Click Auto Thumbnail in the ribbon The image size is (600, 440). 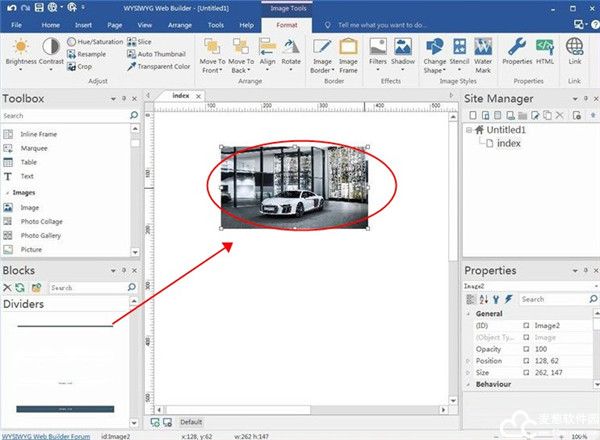pyautogui.click(x=156, y=54)
